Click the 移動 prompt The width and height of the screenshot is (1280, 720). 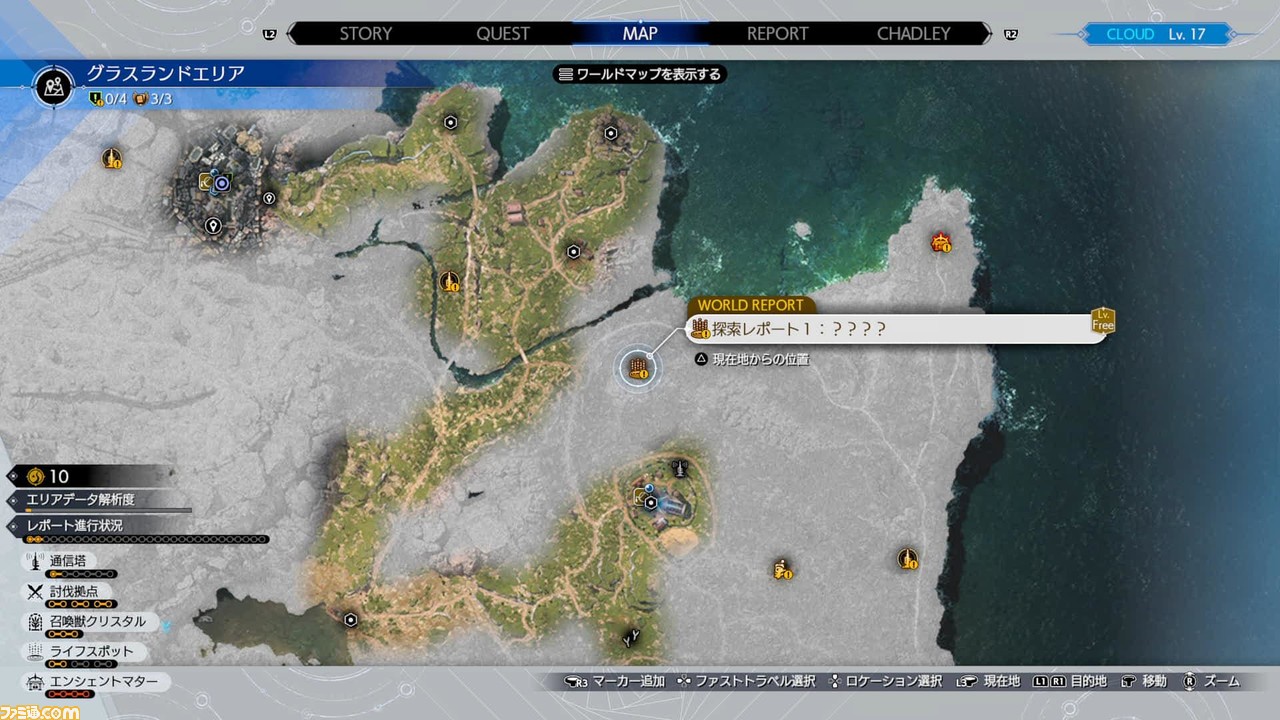[x=1143, y=681]
